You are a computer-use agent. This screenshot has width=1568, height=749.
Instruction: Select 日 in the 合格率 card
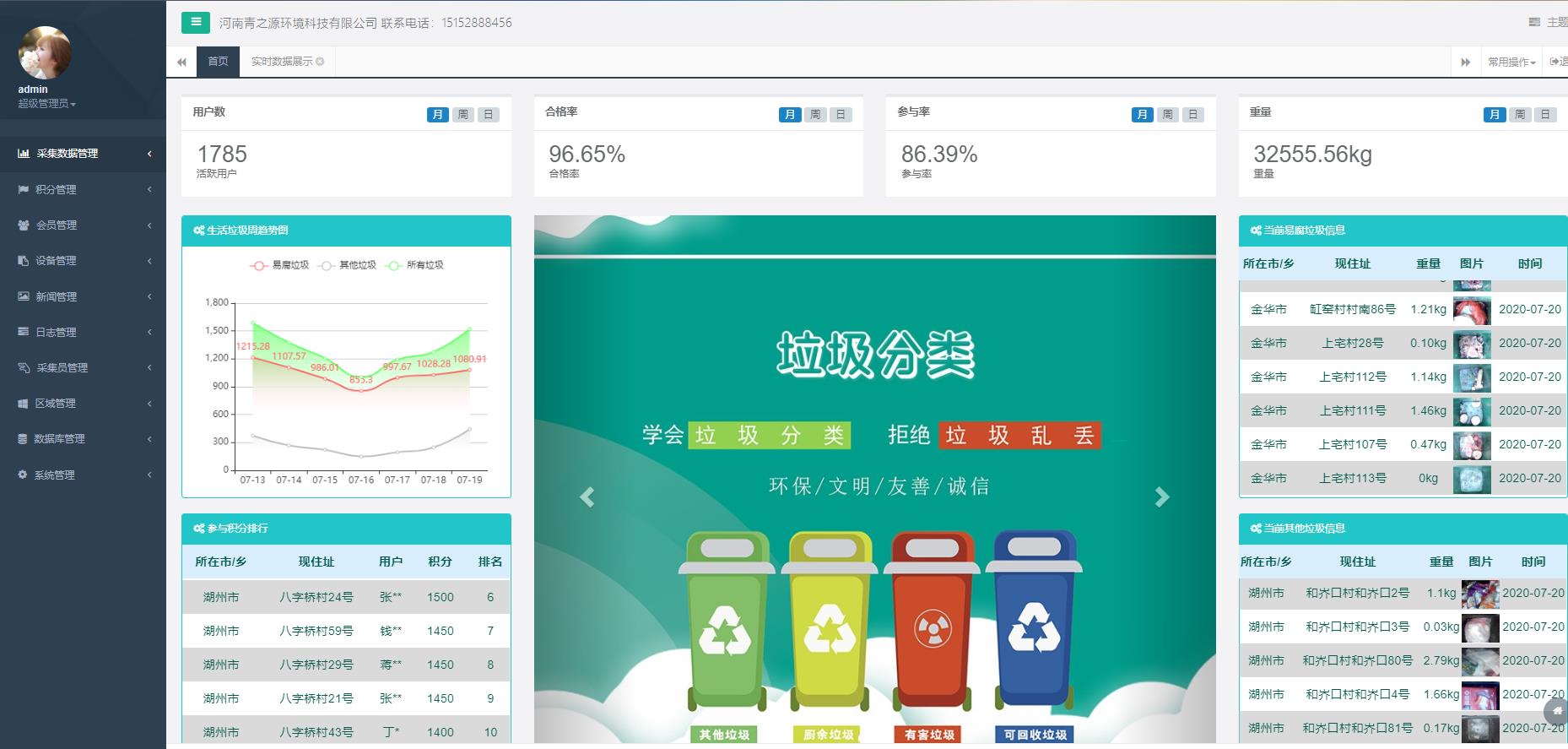840,115
